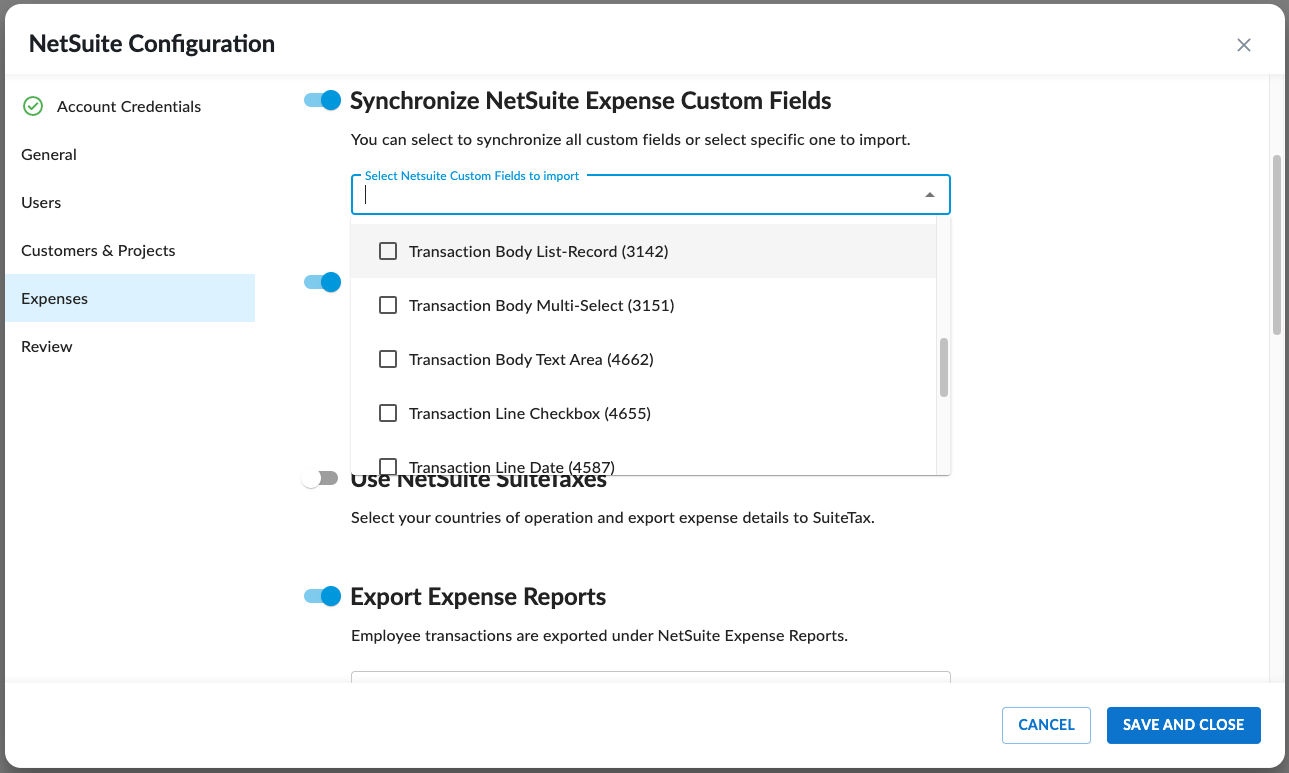The image size is (1289, 773).
Task: Toggle Export Expense Reports switch
Action: pos(323,596)
